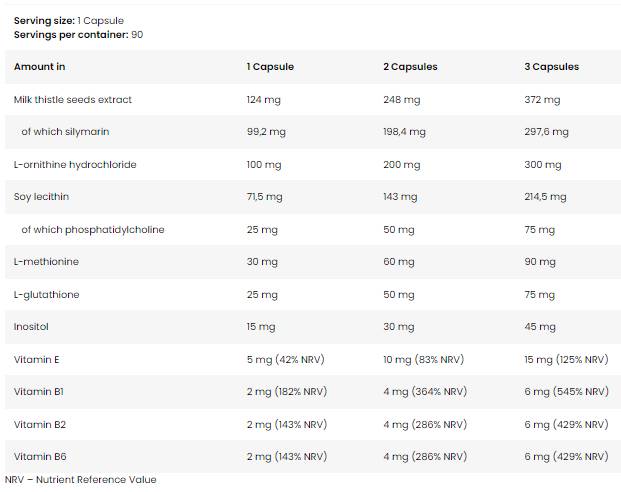Click the "Servings per container: 90" text

click(x=78, y=34)
